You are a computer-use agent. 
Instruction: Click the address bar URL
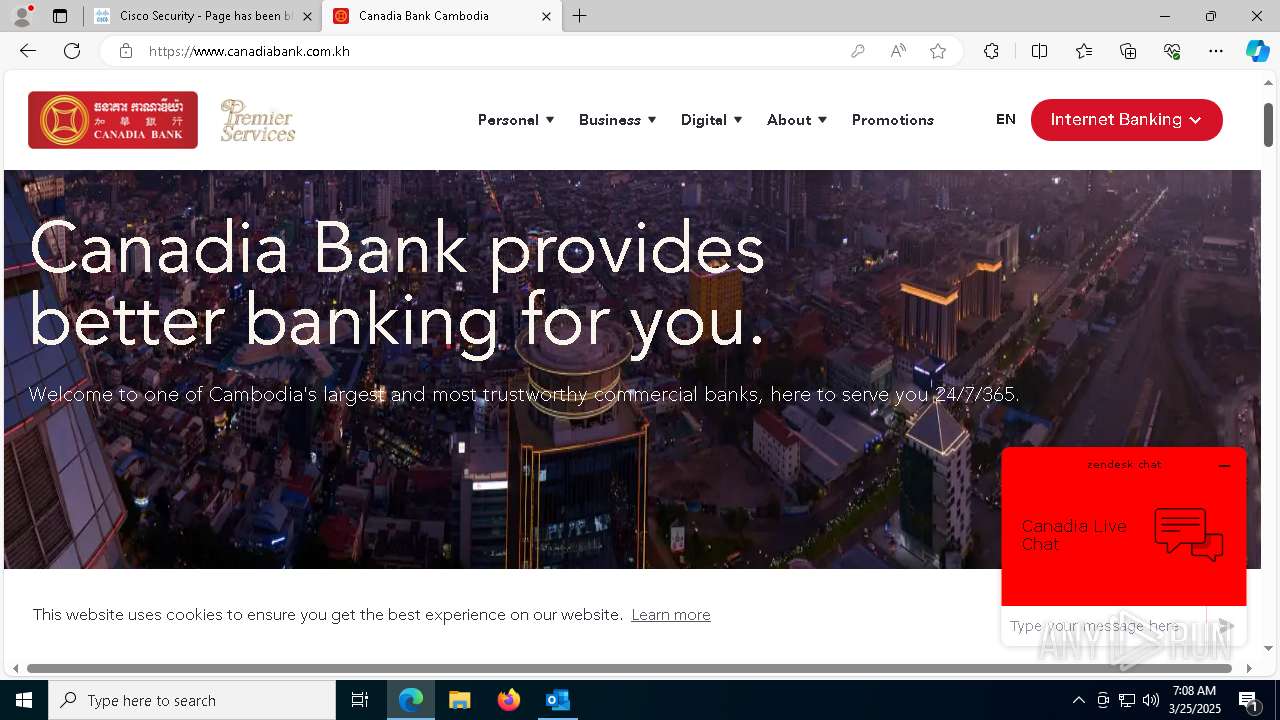pos(249,51)
